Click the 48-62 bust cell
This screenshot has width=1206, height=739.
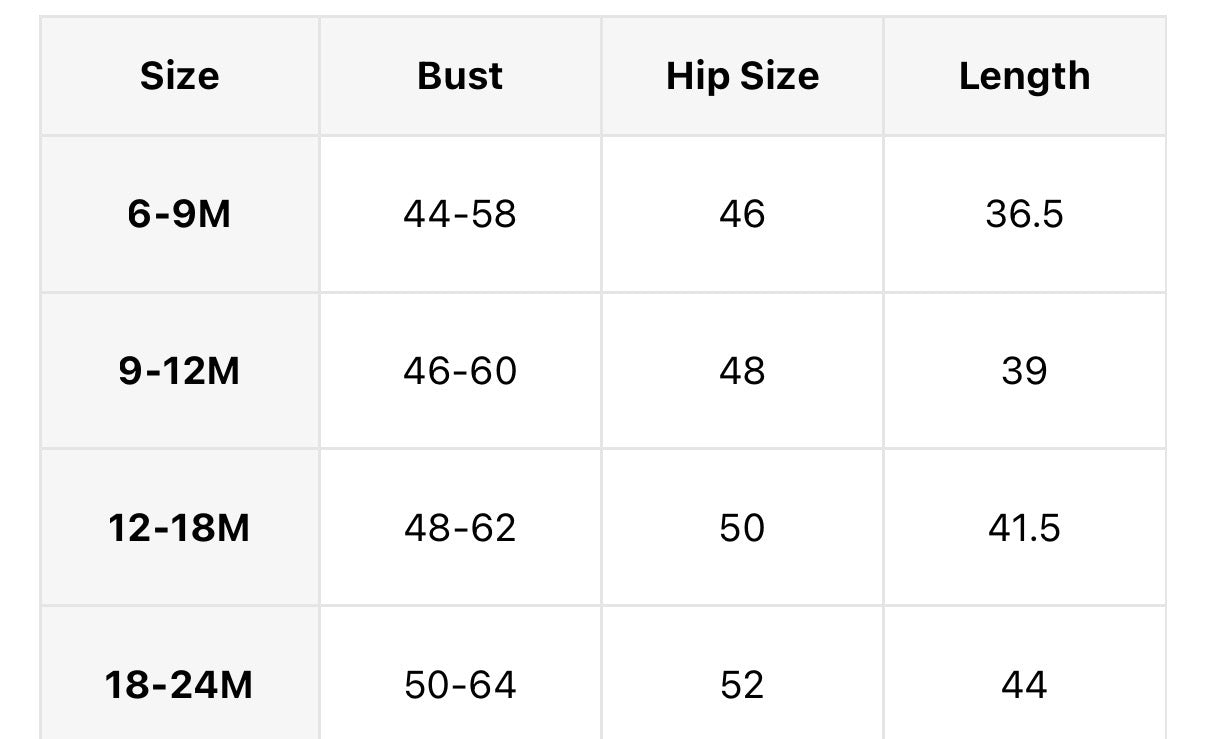point(460,528)
